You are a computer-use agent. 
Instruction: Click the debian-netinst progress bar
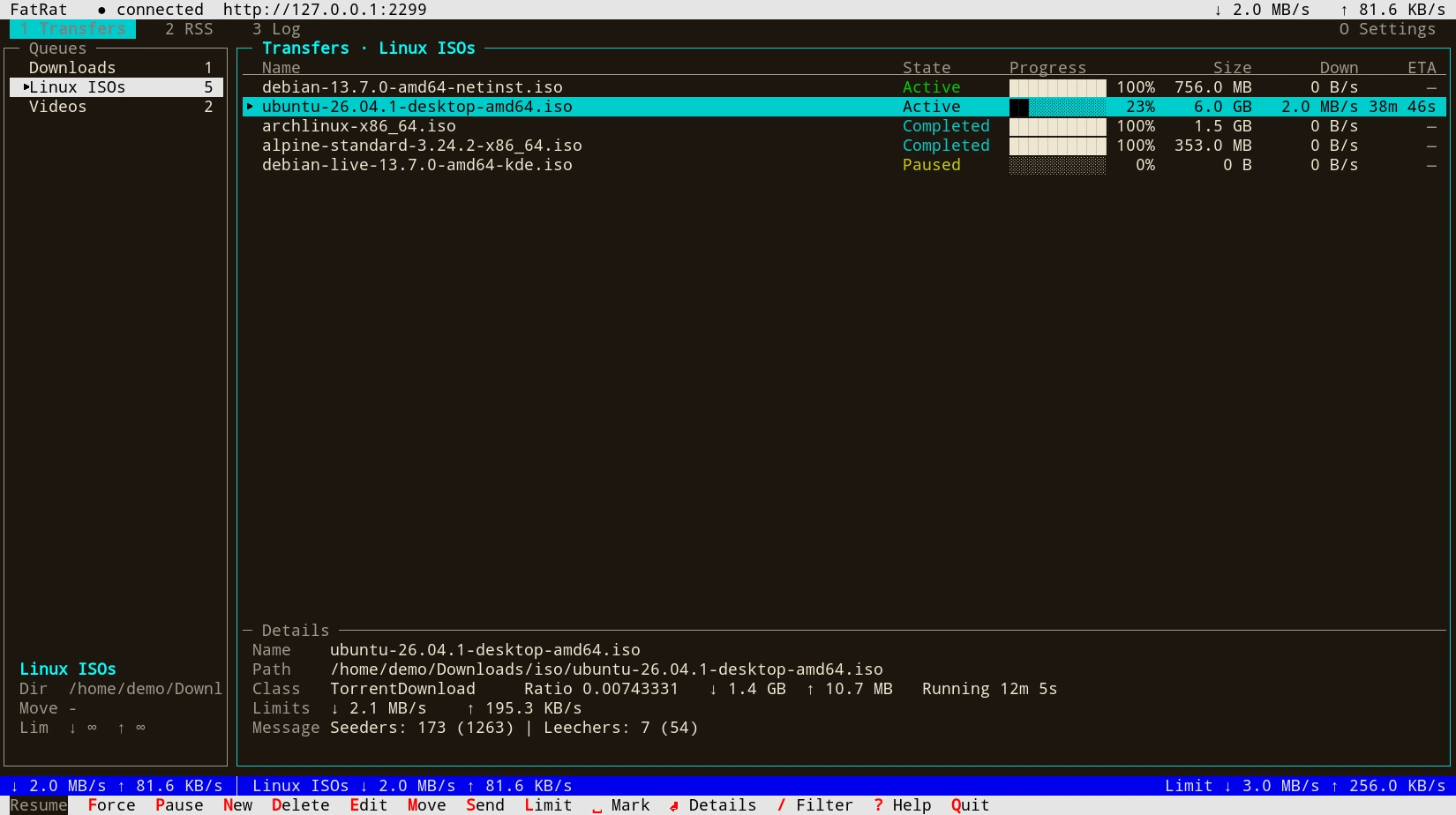[x=1057, y=87]
